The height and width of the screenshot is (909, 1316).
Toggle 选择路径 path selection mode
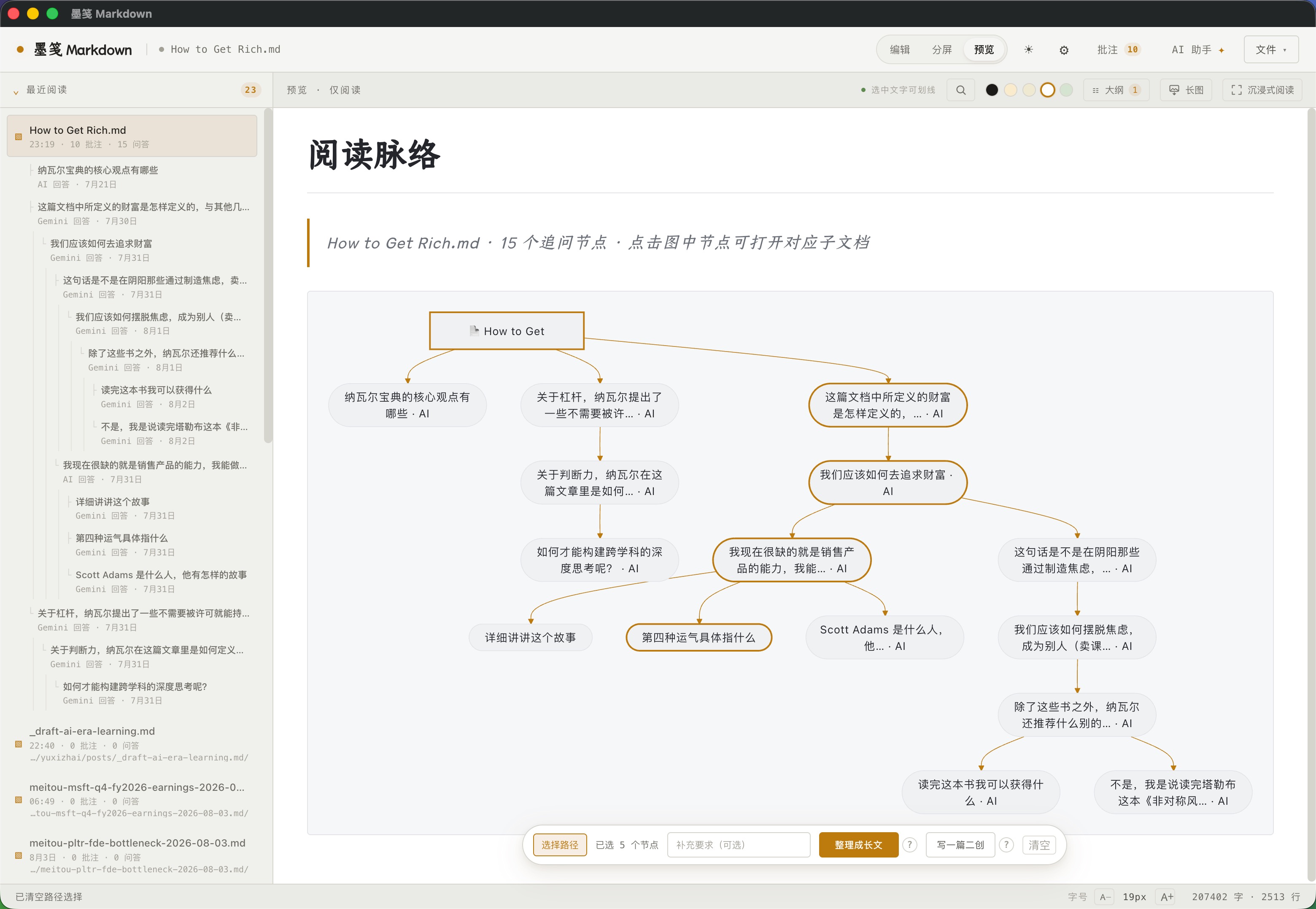[x=560, y=844]
